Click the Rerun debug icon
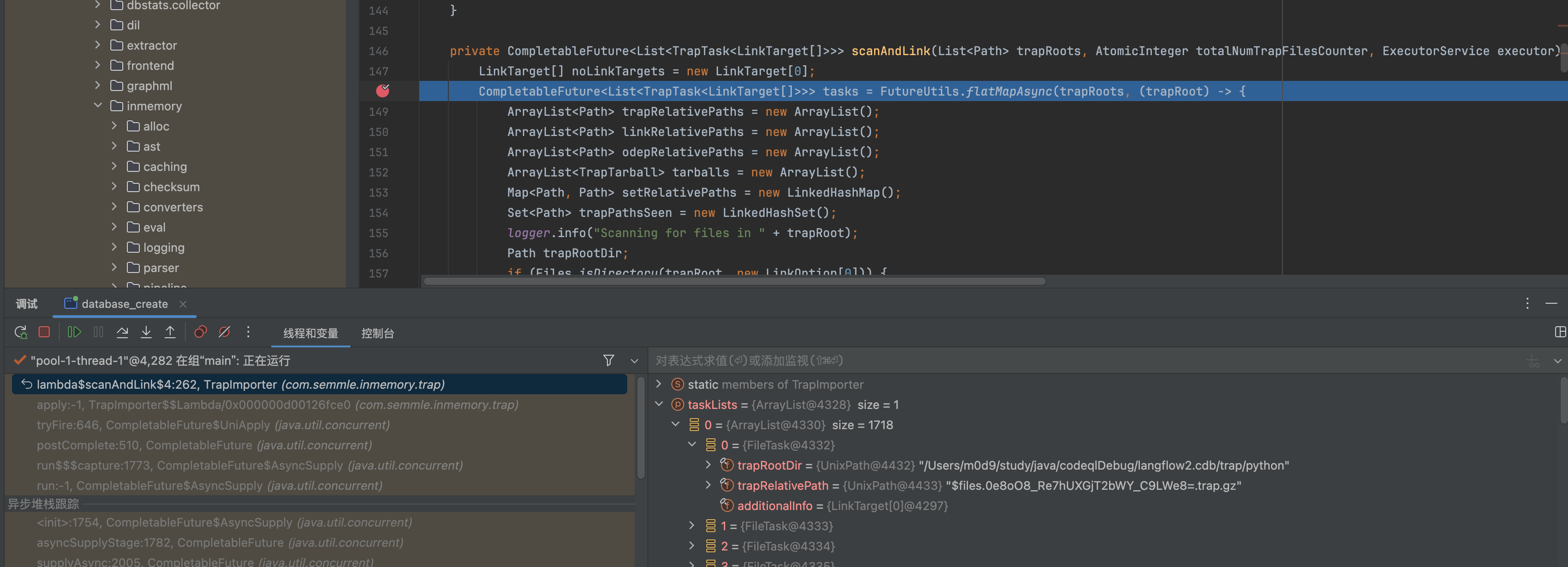The image size is (1568, 567). coord(21,332)
